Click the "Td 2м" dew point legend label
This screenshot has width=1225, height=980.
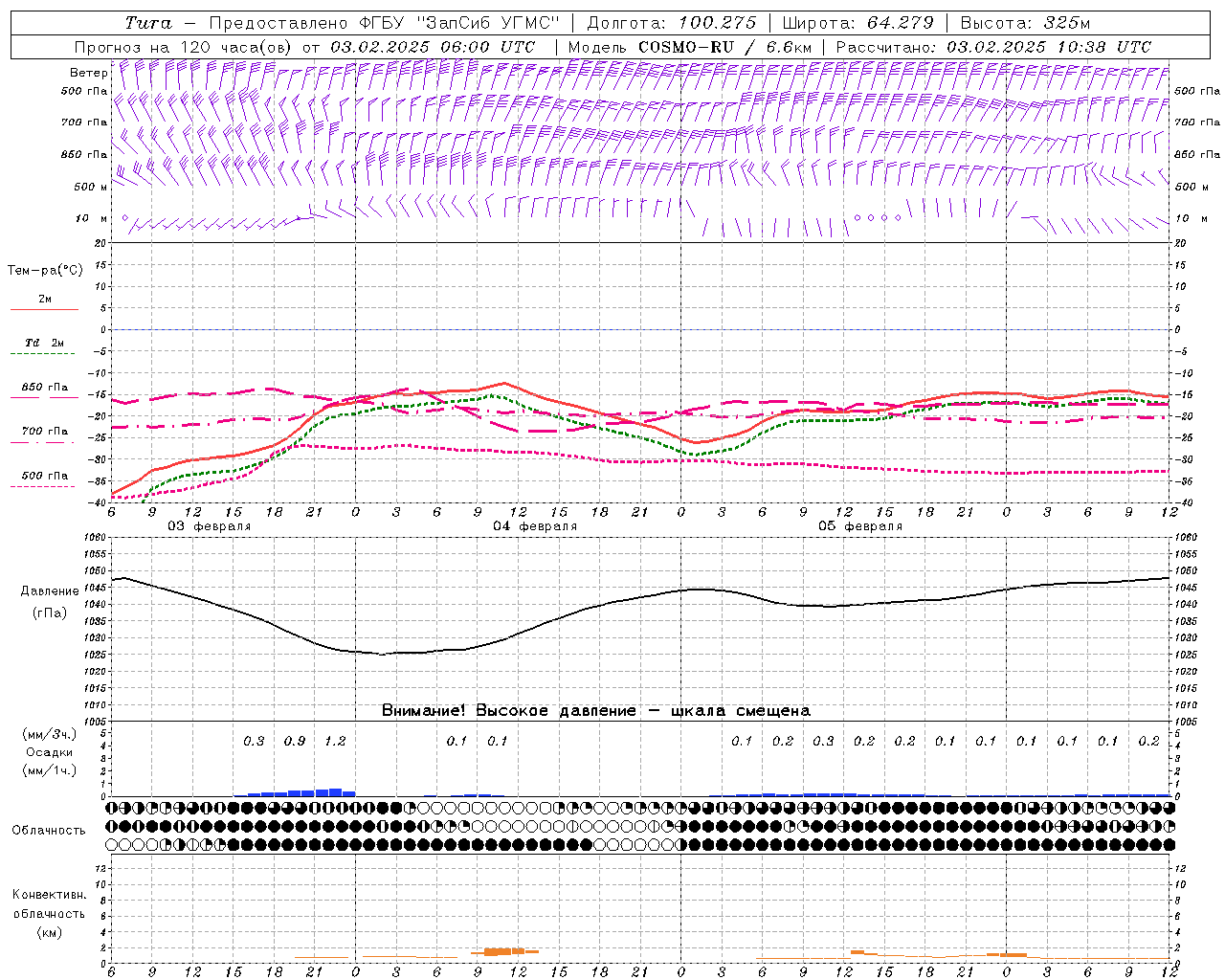[44, 343]
